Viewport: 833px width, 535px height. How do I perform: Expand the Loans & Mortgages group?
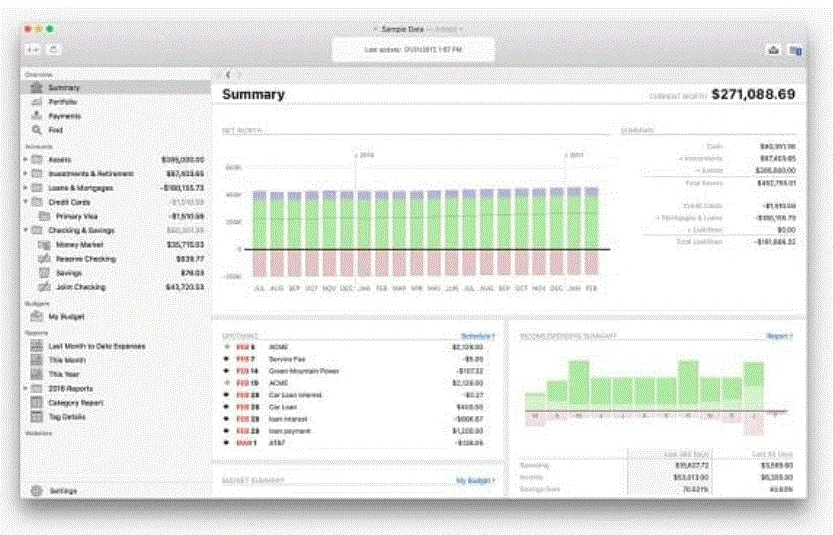tap(25, 188)
